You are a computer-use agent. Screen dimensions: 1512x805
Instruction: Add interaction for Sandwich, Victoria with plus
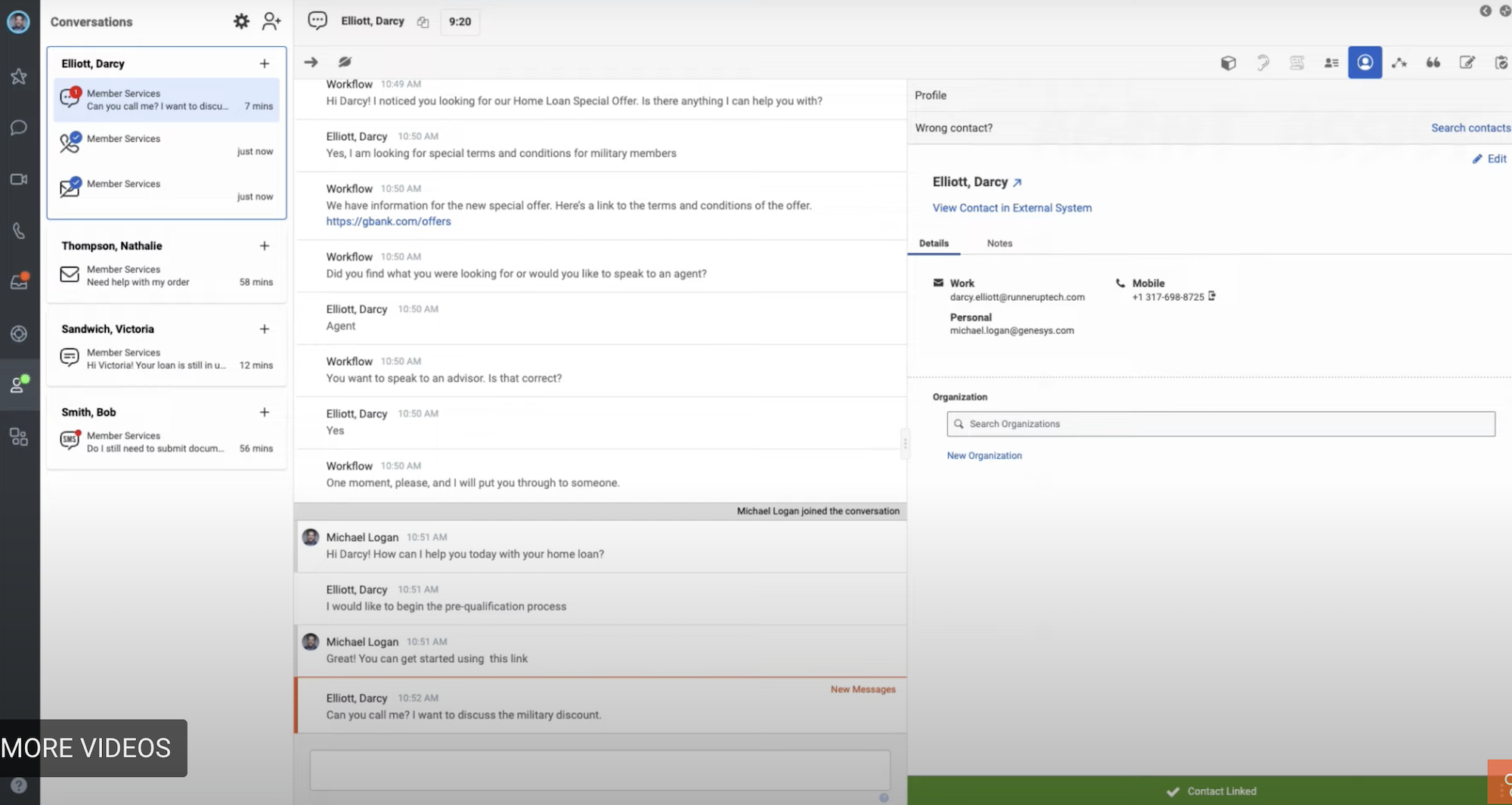click(265, 329)
